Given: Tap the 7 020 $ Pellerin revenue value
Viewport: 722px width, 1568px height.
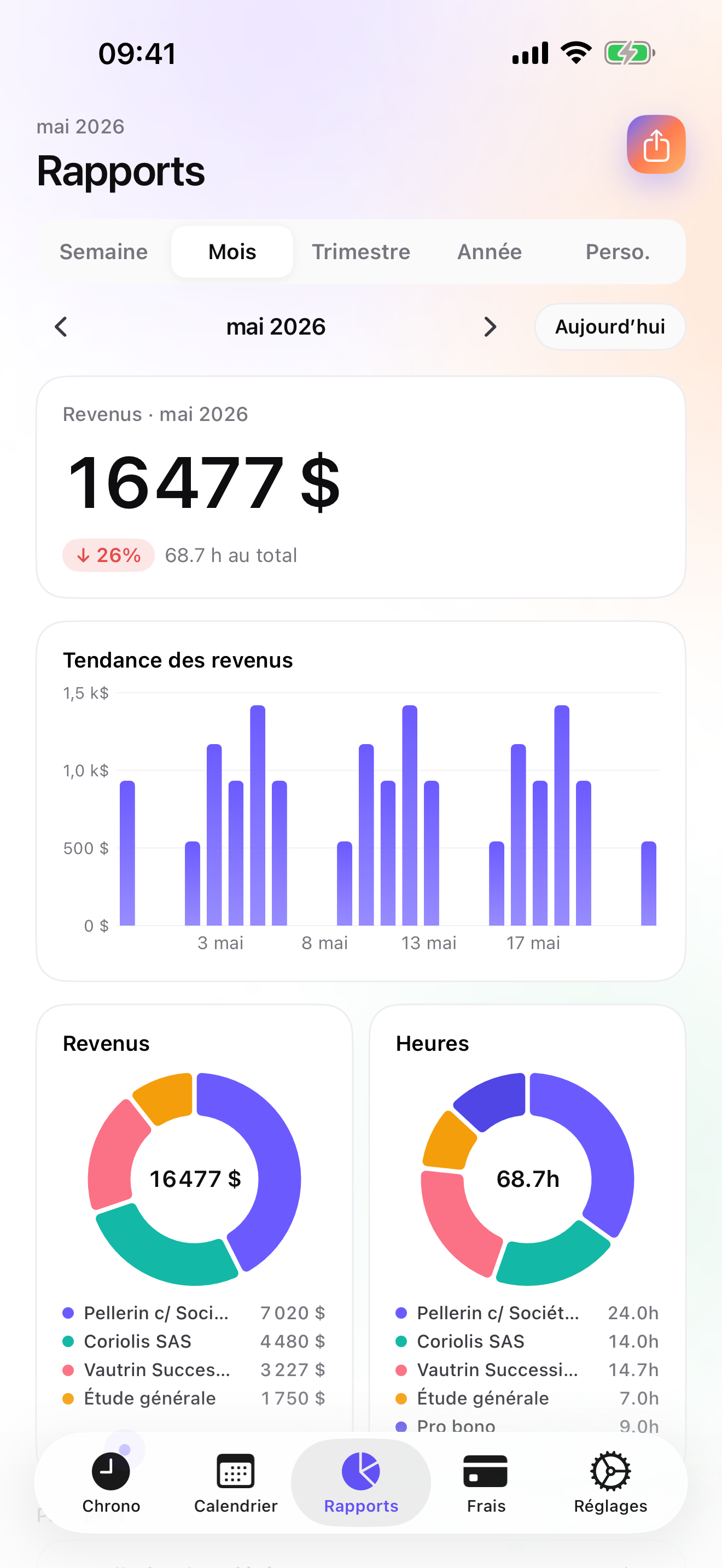Looking at the screenshot, I should point(293,1313).
